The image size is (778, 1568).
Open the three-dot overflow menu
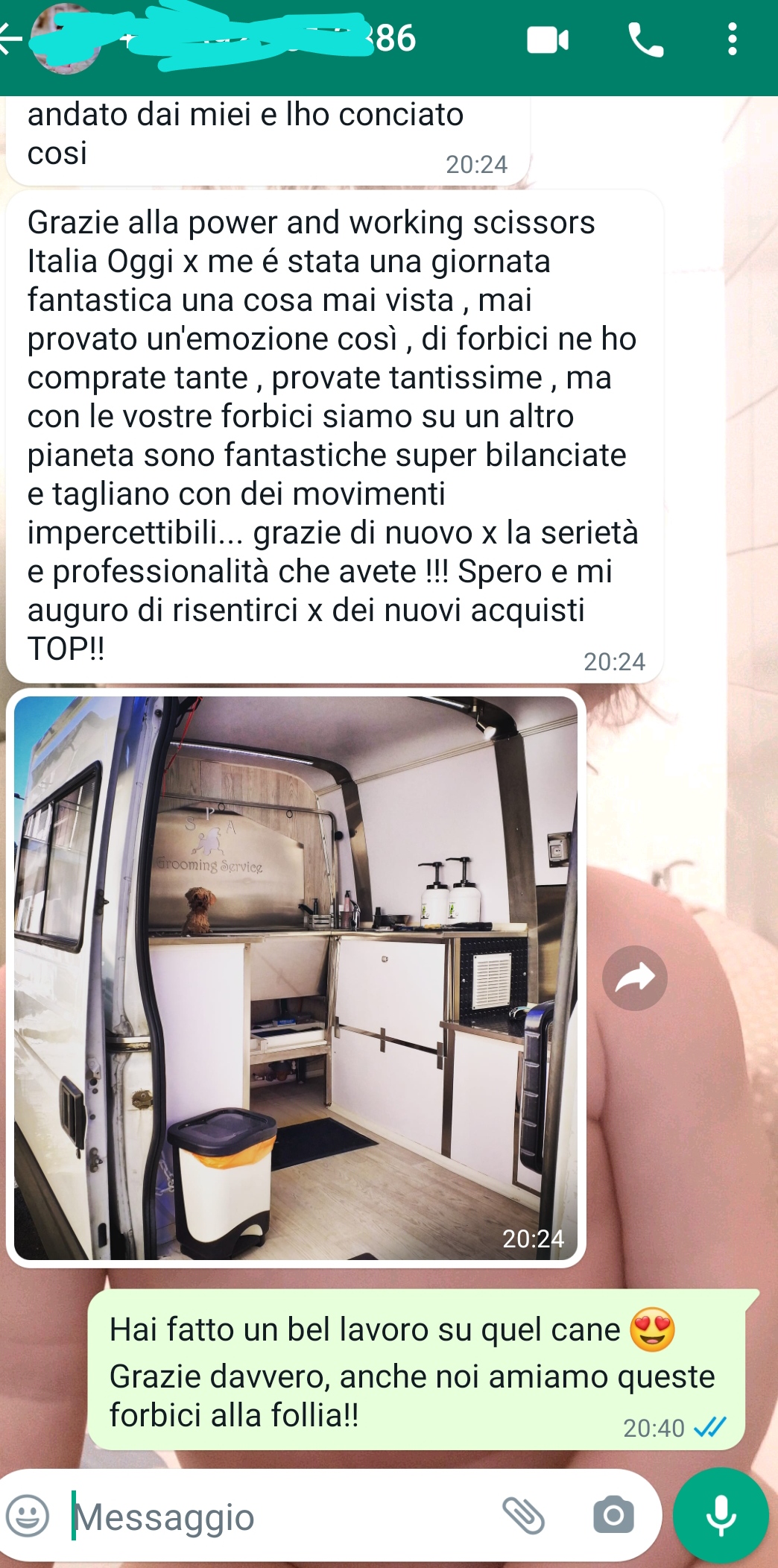tap(733, 40)
